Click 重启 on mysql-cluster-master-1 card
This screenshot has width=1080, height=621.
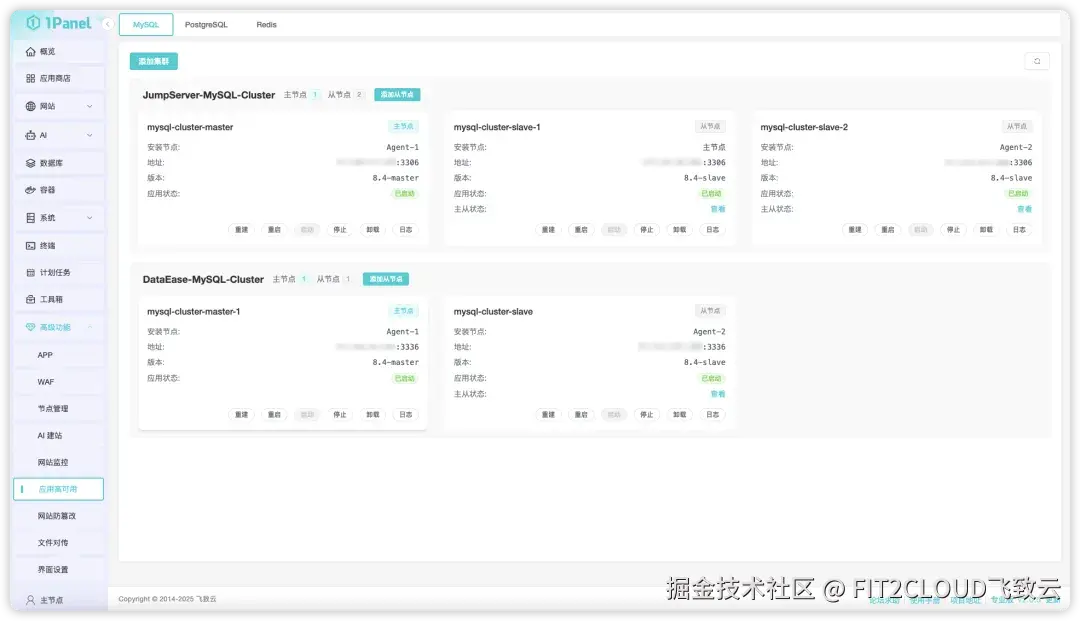pyautogui.click(x=274, y=415)
